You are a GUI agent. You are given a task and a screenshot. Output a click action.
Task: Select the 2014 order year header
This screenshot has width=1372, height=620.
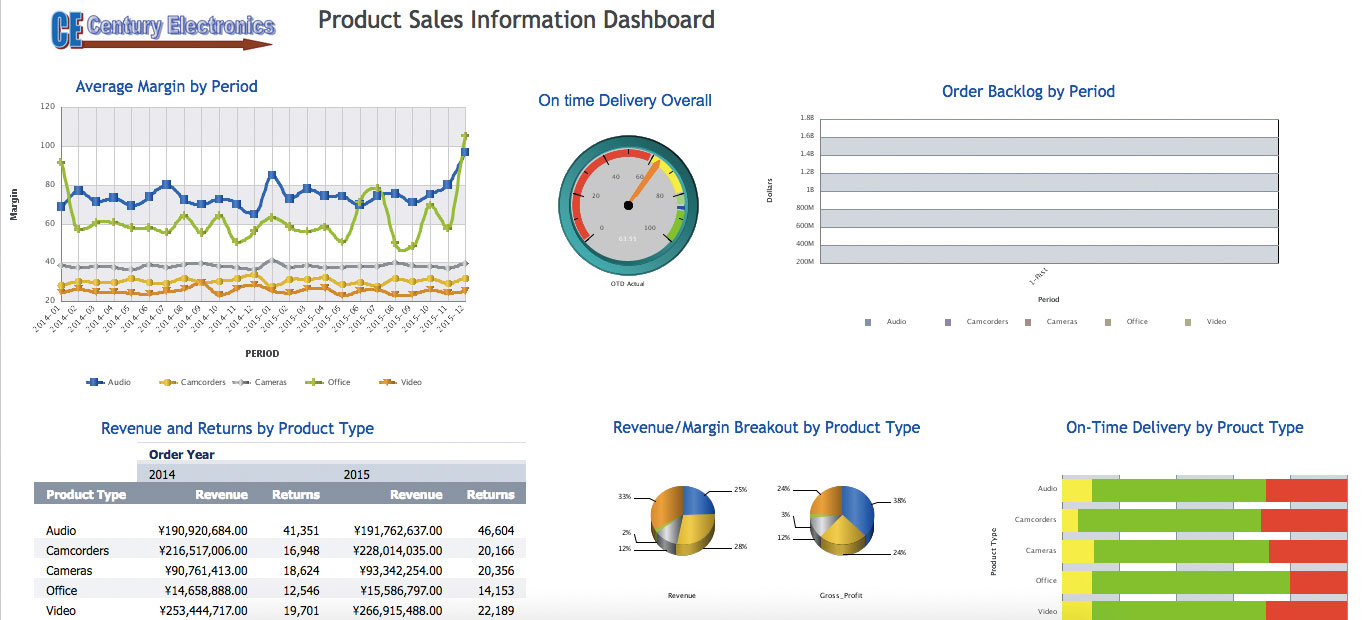[x=163, y=474]
